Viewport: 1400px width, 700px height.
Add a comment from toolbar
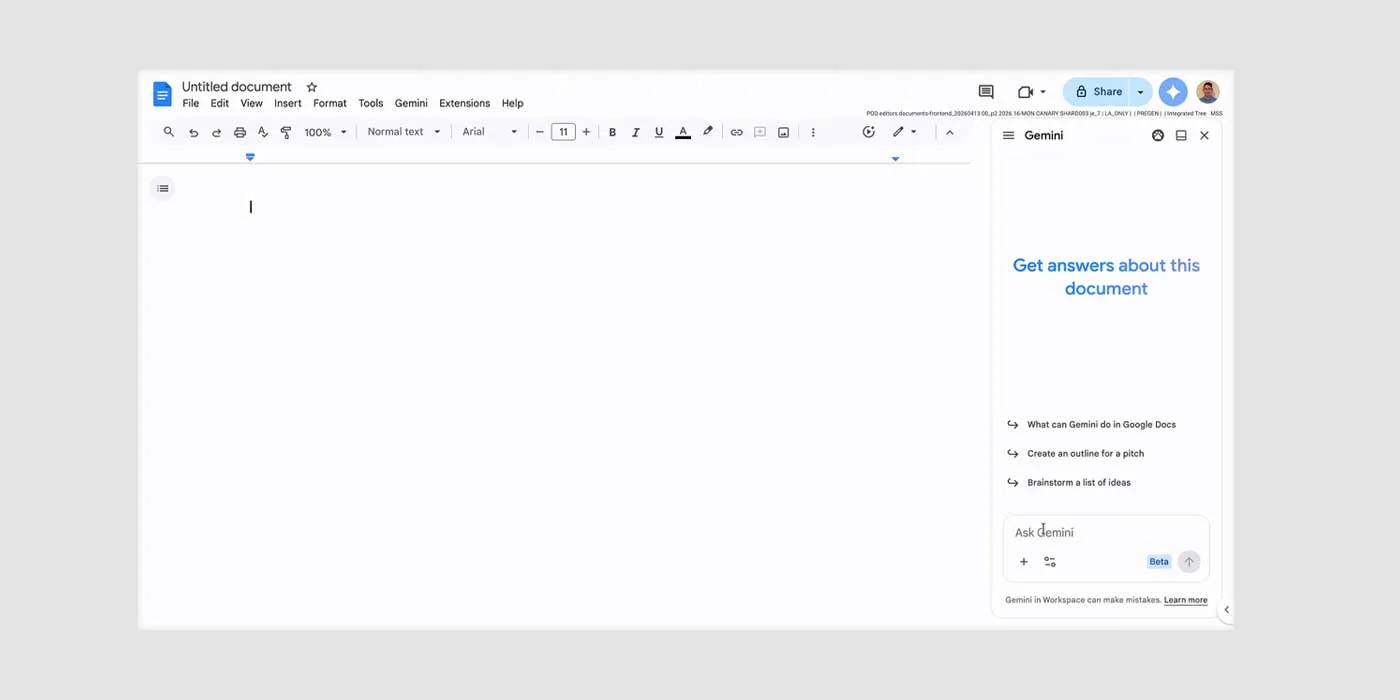(760, 132)
